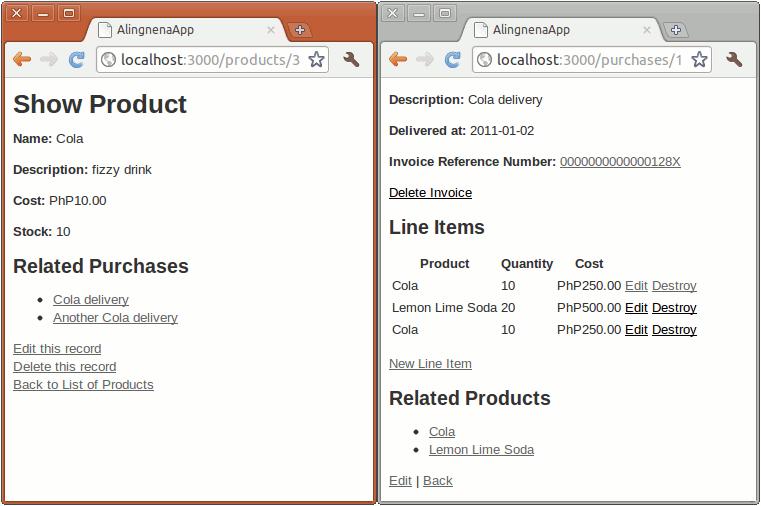This screenshot has height=506, width=761.
Task: Destroy the Lemon Lime Soda line item
Action: point(674,308)
